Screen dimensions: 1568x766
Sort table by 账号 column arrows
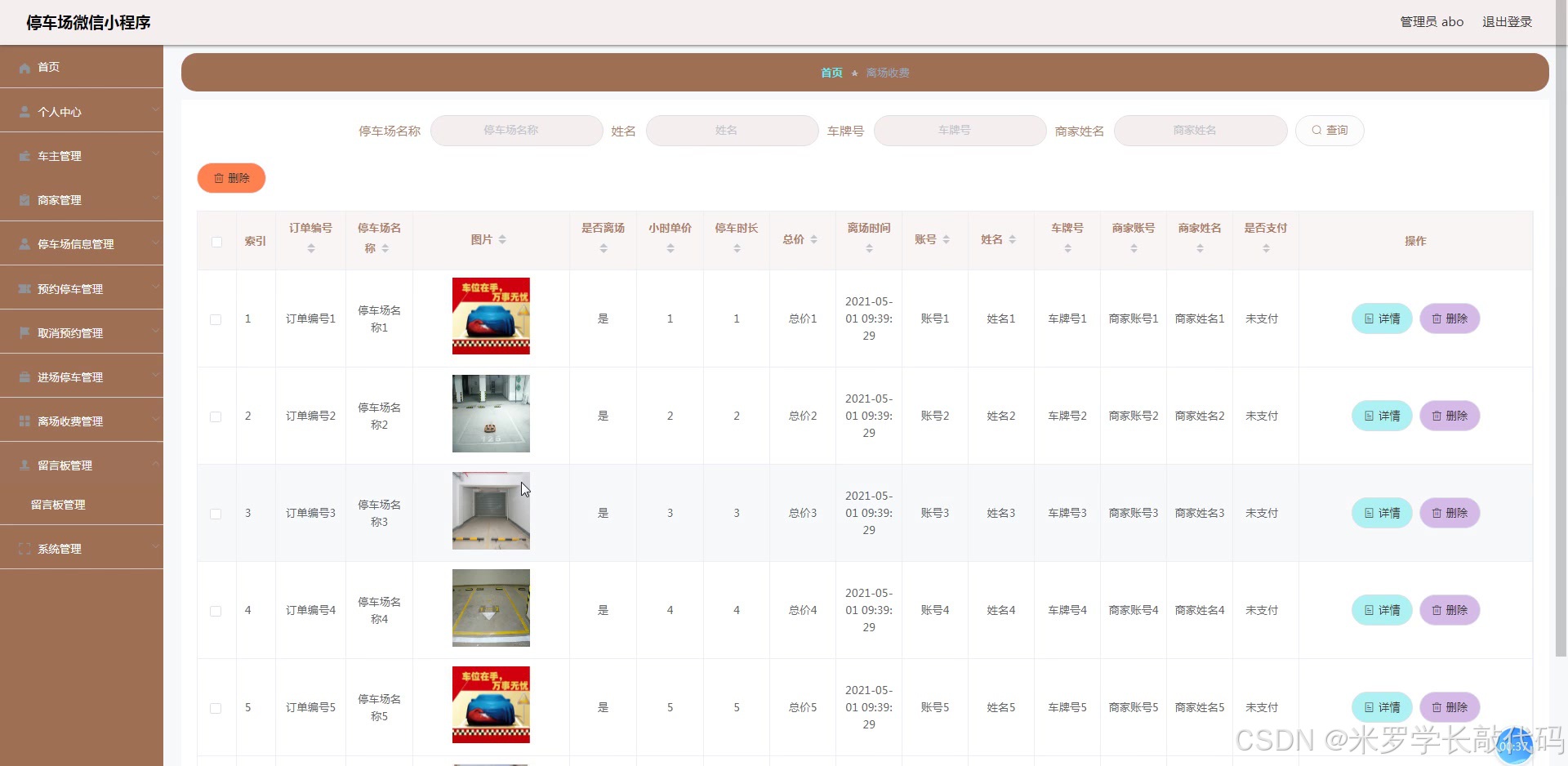click(946, 240)
